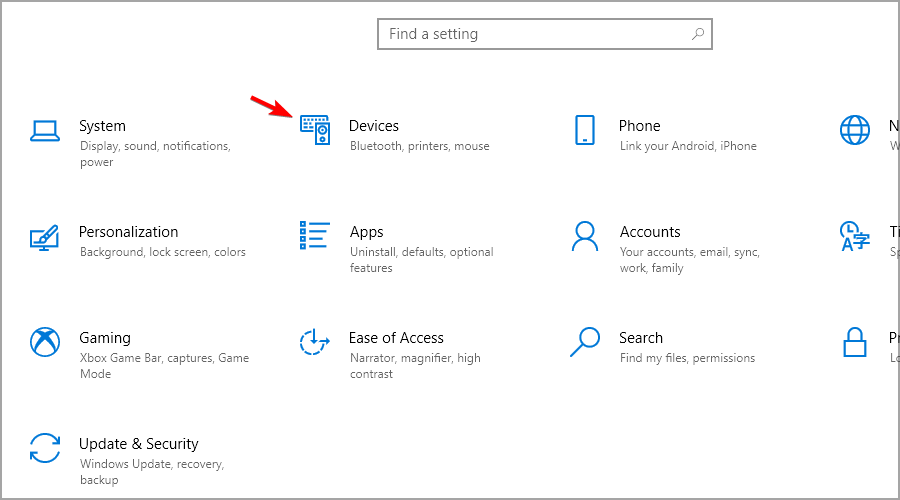Screen dimensions: 900x500
Task: Click the Devices keyboard and speaker icon
Action: (315, 130)
